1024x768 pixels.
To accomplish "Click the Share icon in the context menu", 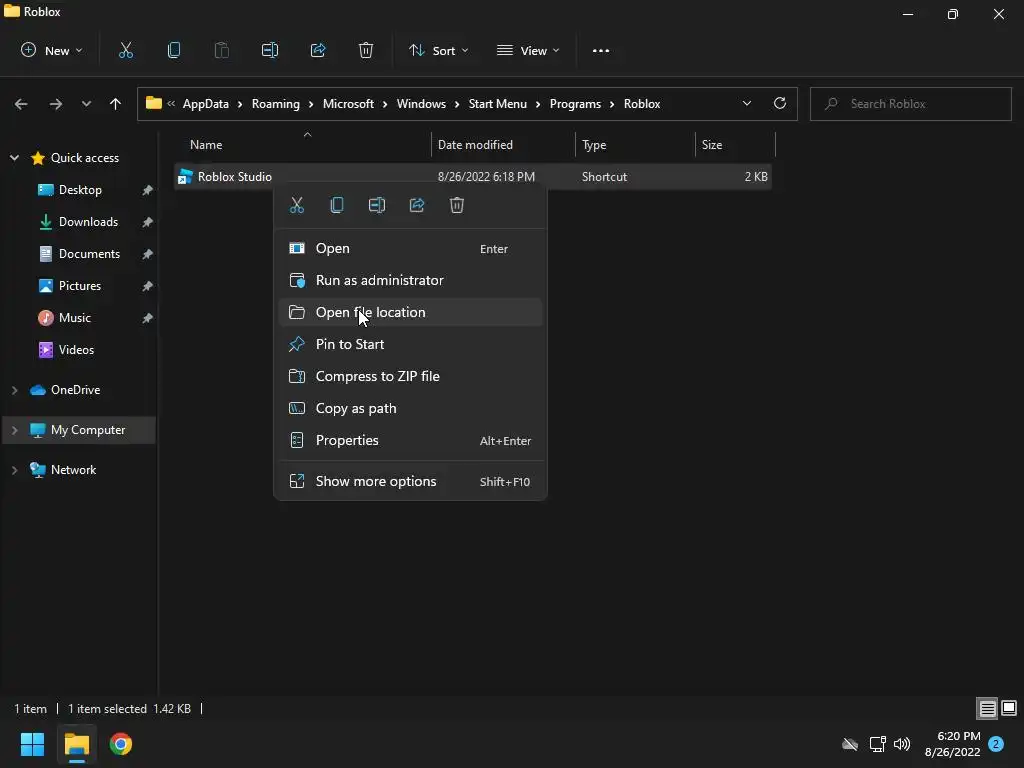I will [x=417, y=205].
